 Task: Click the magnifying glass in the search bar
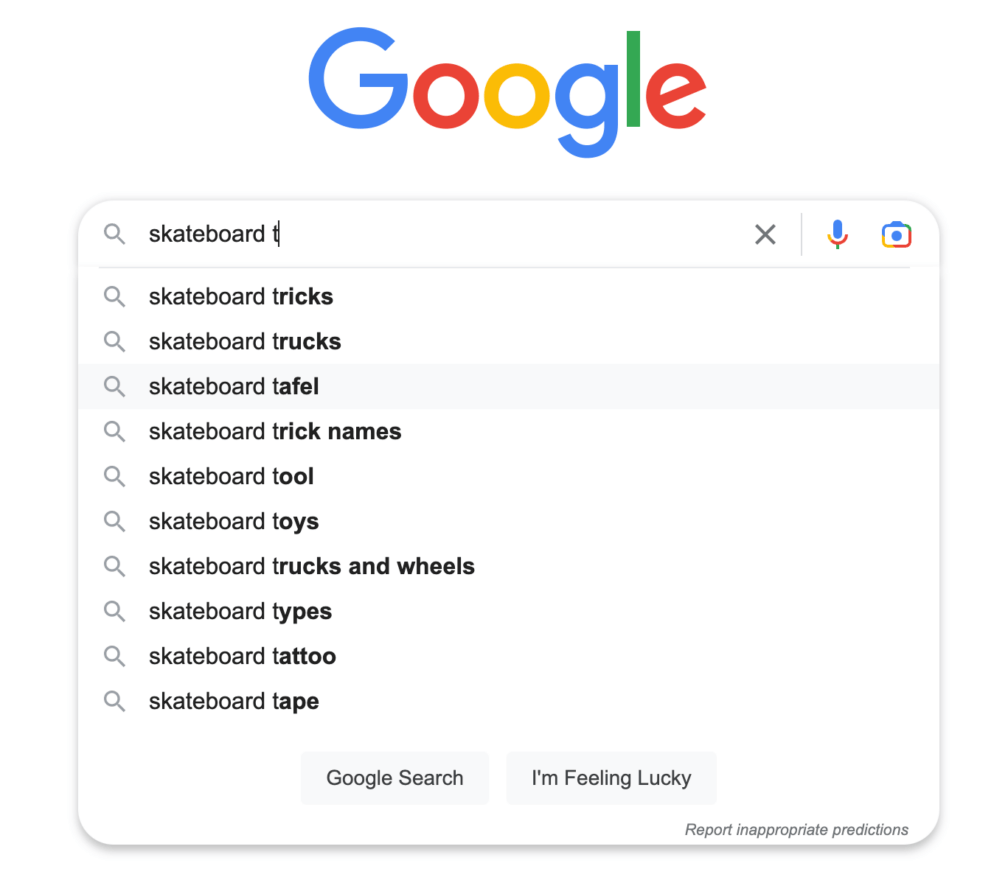tap(114, 234)
